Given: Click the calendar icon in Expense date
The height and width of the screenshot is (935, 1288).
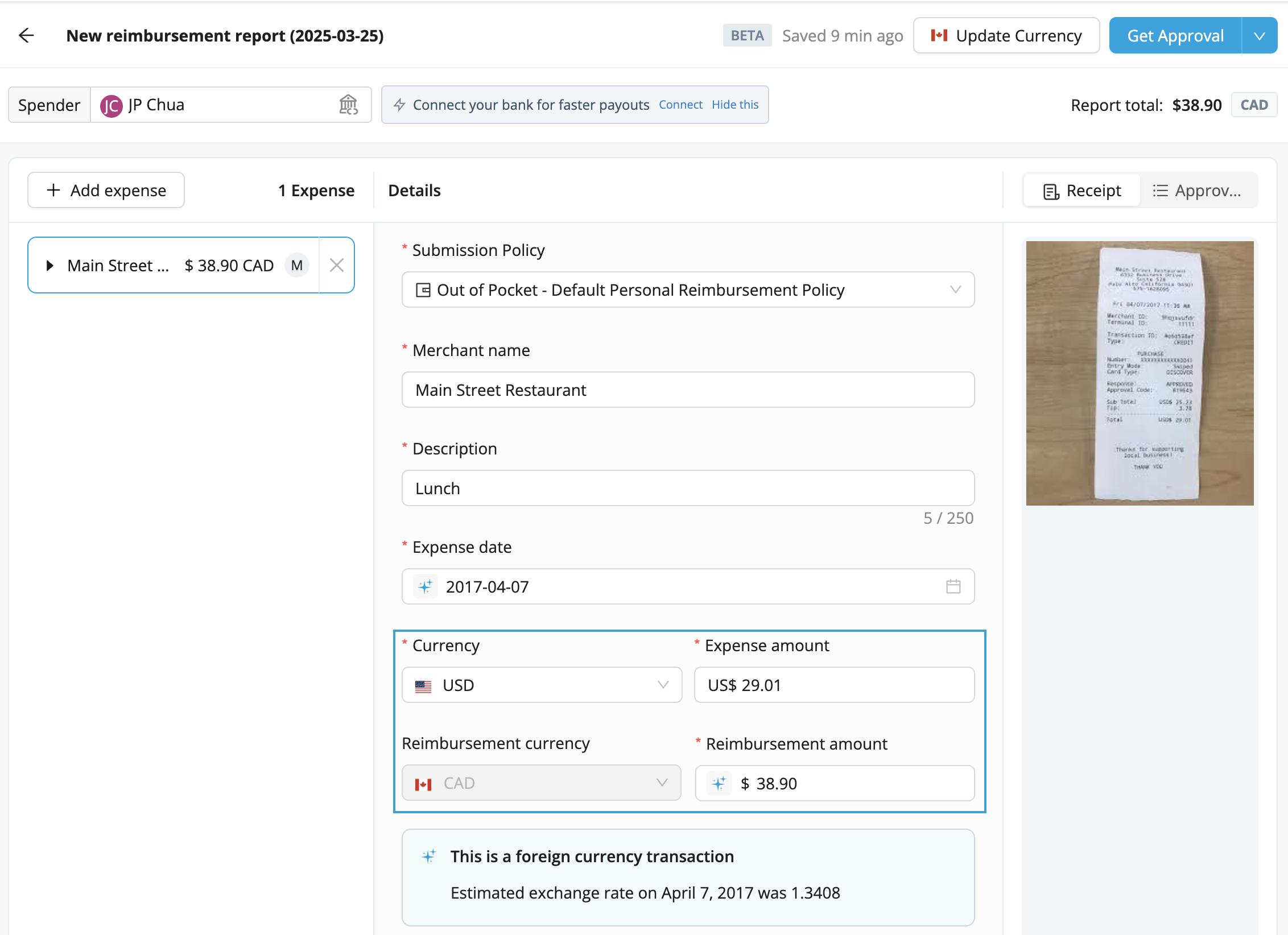Looking at the screenshot, I should tap(953, 586).
